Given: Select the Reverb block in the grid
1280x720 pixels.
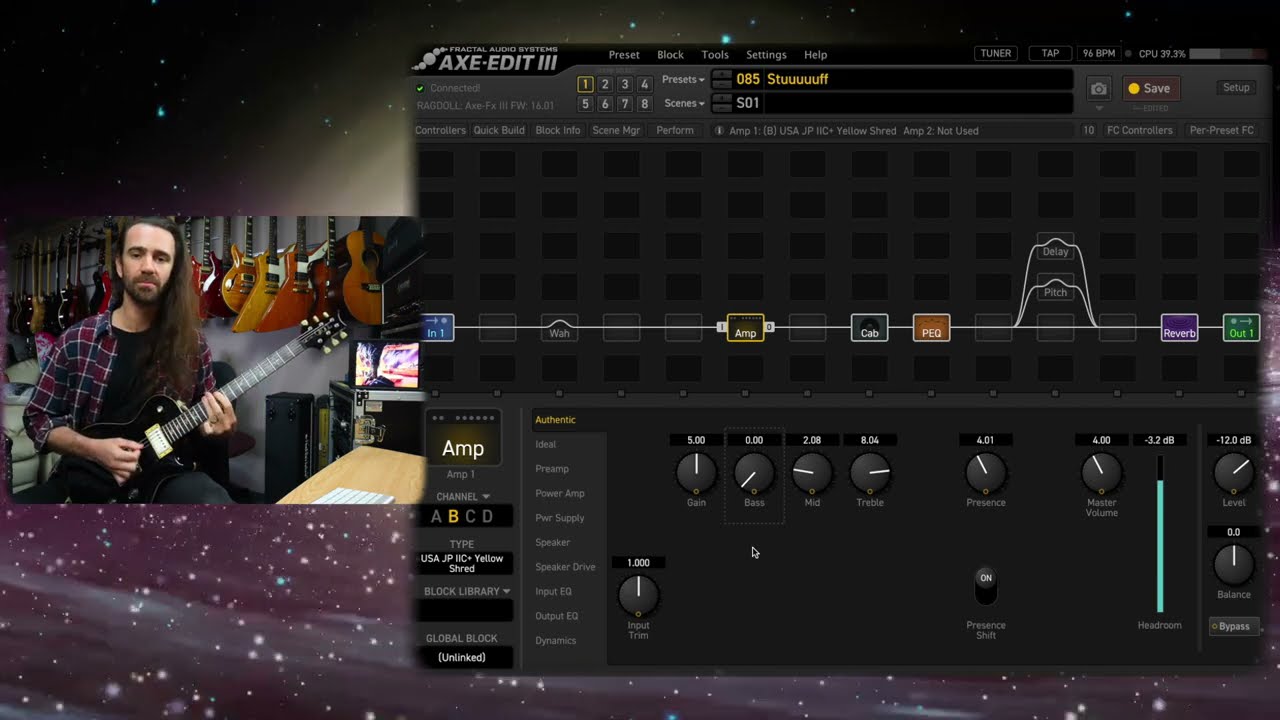Looking at the screenshot, I should 1179,328.
